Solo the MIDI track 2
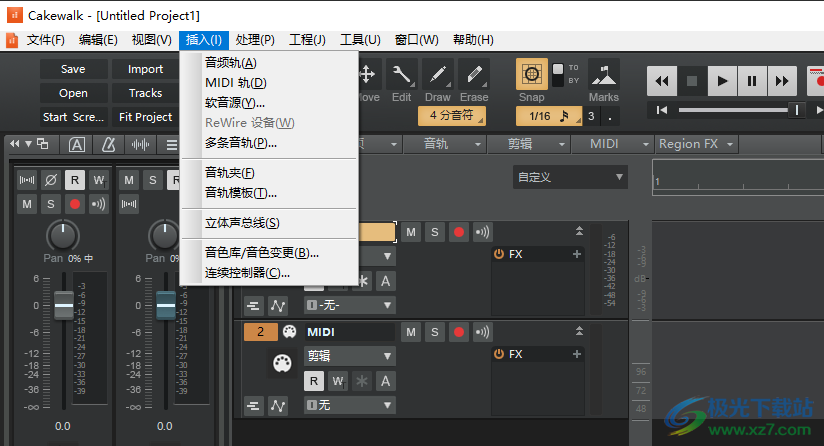 coord(435,332)
